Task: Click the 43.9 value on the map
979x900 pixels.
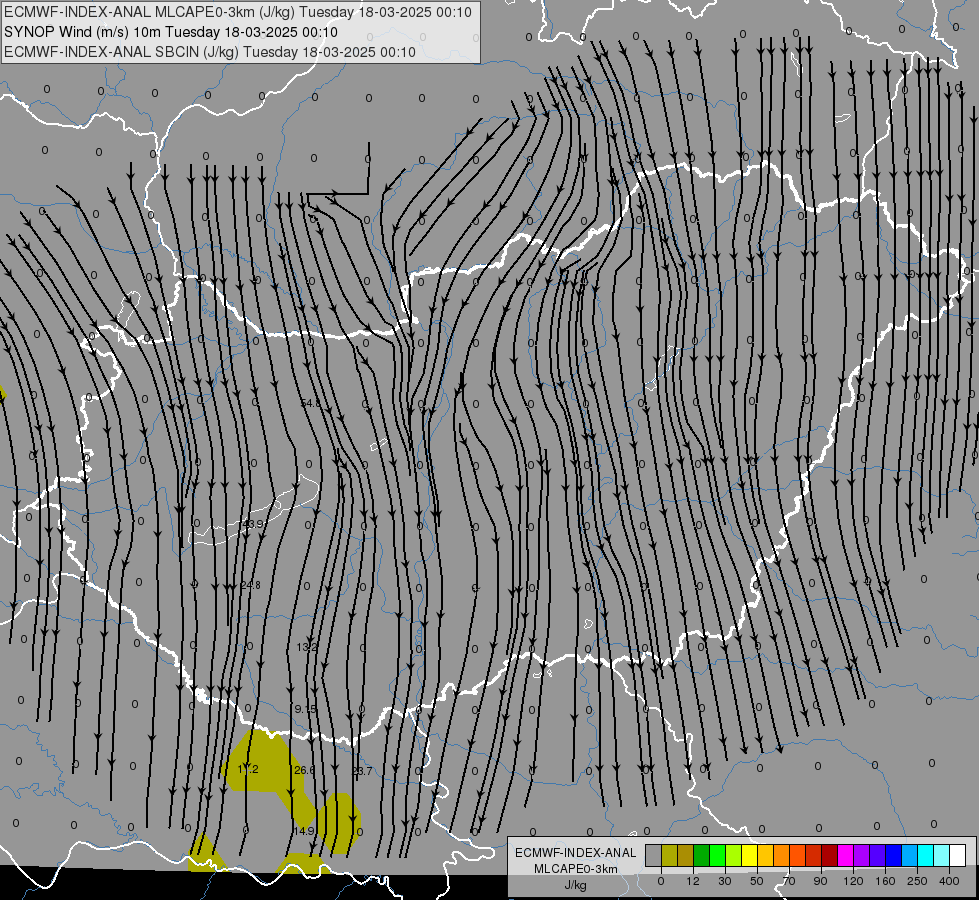Action: click(253, 524)
